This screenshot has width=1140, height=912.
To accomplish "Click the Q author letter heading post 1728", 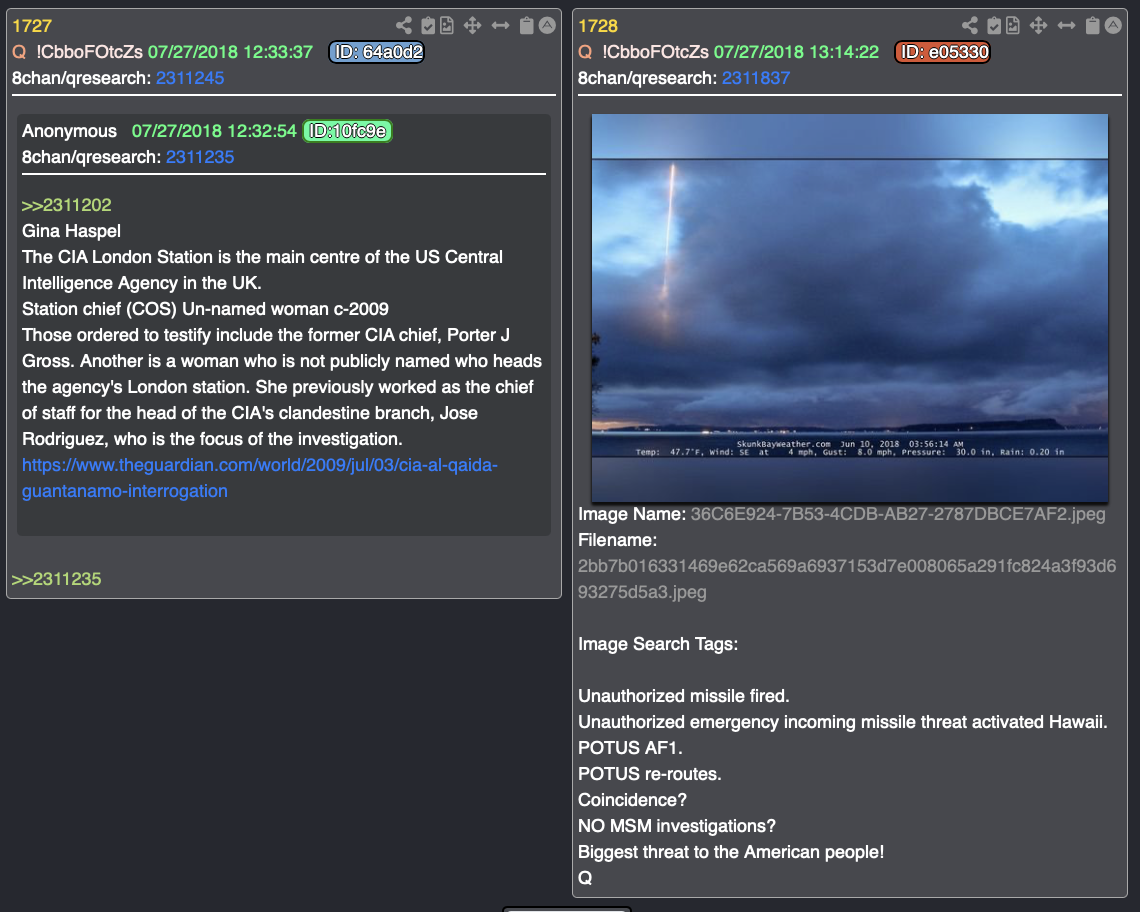I will tap(585, 52).
